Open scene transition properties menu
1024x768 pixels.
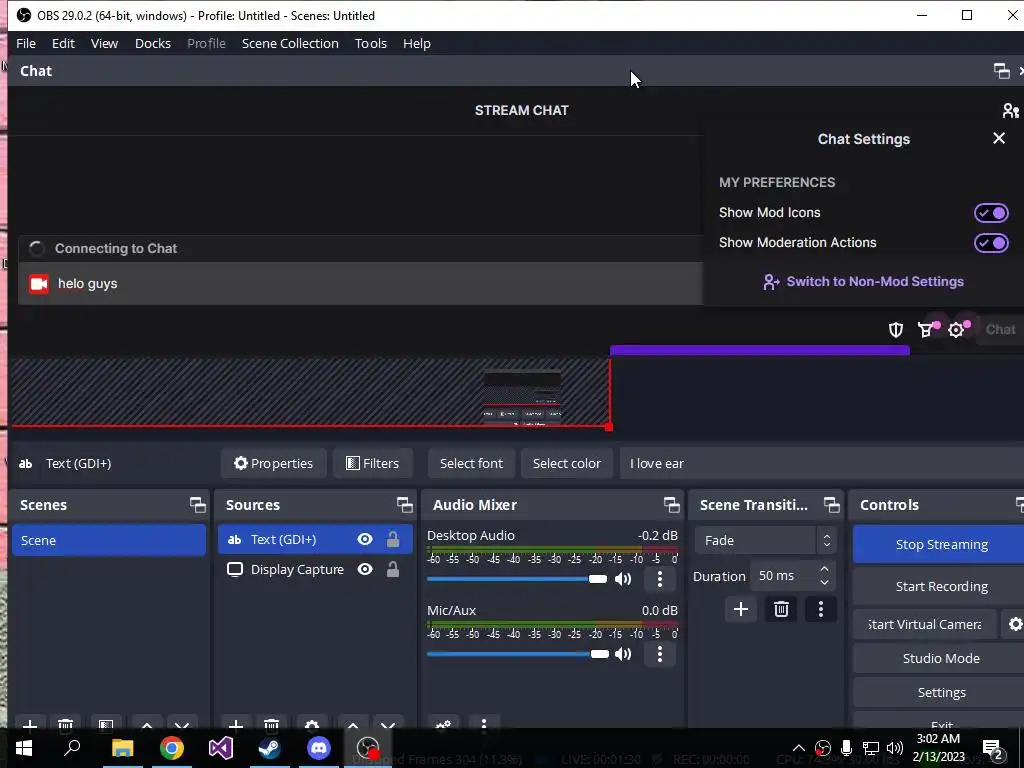pos(821,610)
